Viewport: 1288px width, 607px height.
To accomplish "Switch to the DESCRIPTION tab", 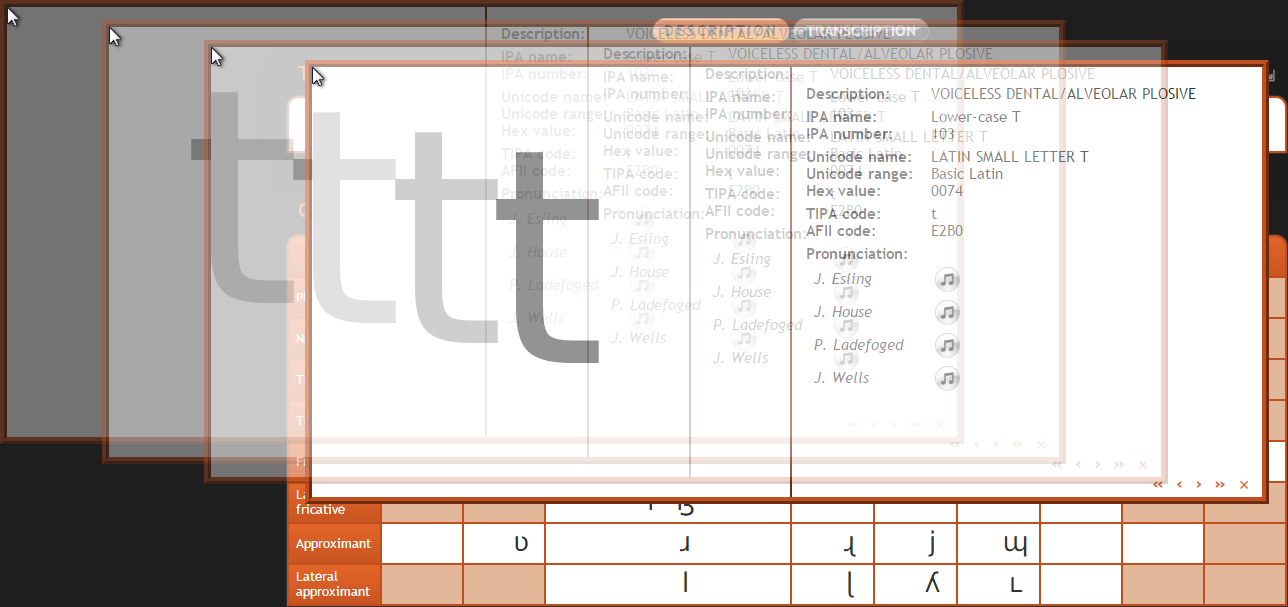I will tap(720, 31).
